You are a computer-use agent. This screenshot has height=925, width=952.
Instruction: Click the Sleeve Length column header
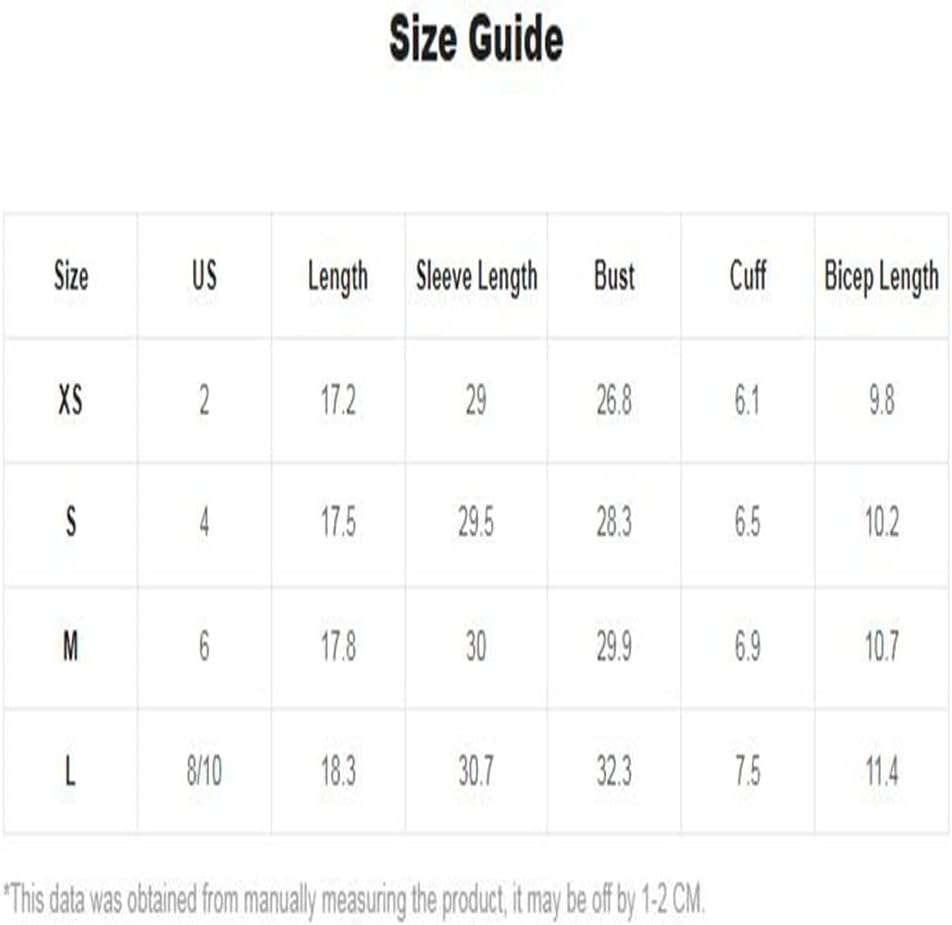(477, 277)
